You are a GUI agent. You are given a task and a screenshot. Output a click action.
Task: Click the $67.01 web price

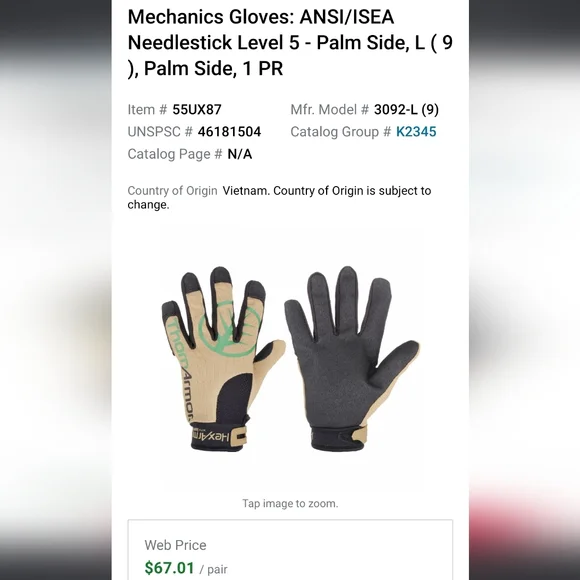coord(169,568)
